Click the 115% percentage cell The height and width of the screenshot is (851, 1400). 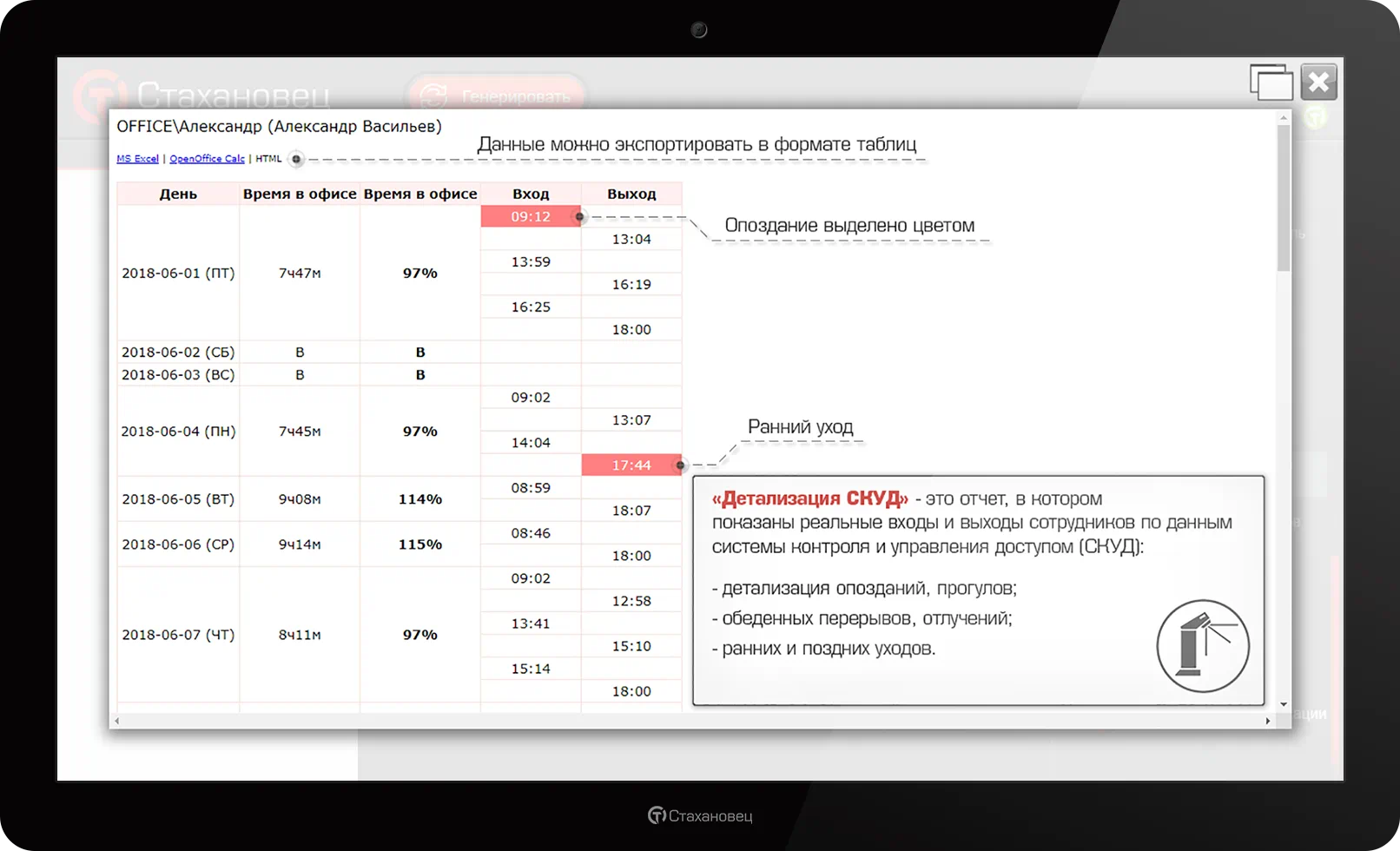[x=420, y=544]
